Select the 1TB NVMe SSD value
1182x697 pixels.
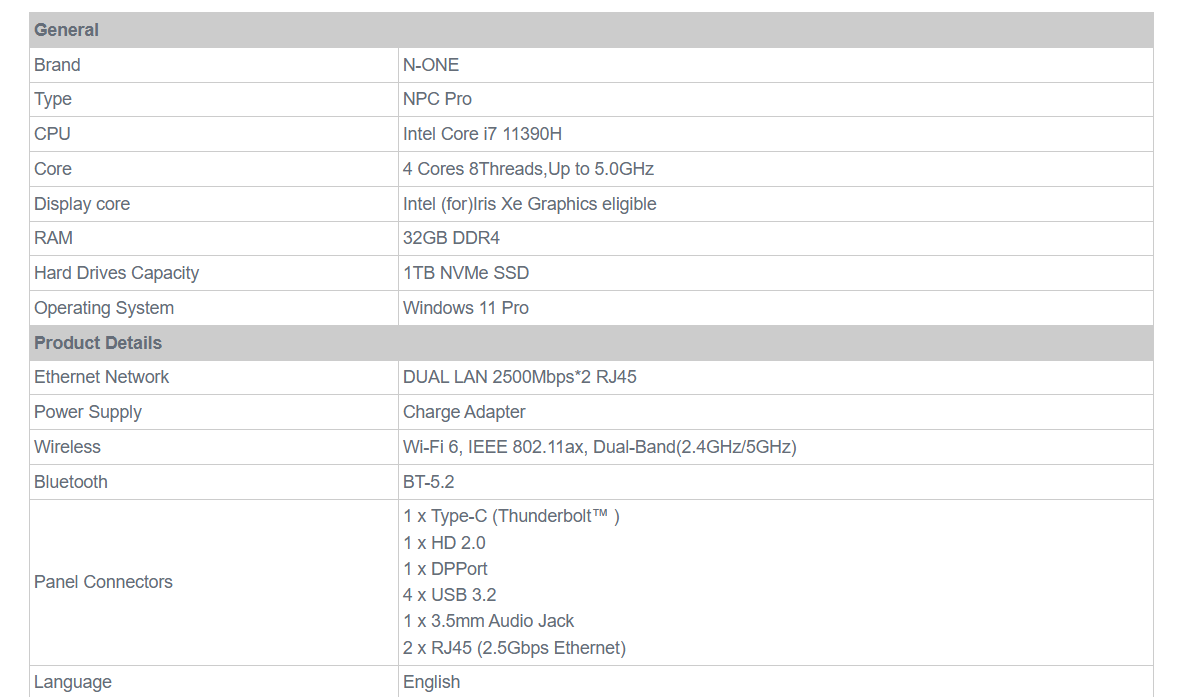point(466,273)
